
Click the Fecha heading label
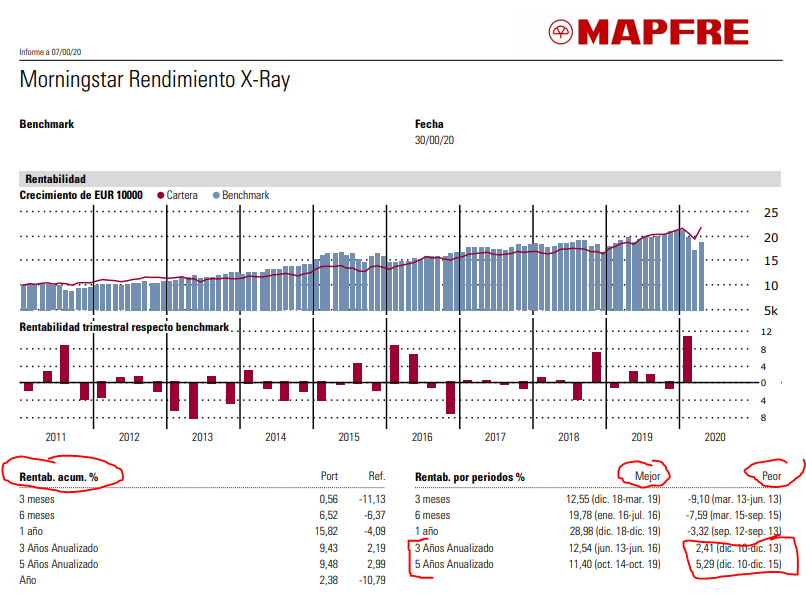429,124
